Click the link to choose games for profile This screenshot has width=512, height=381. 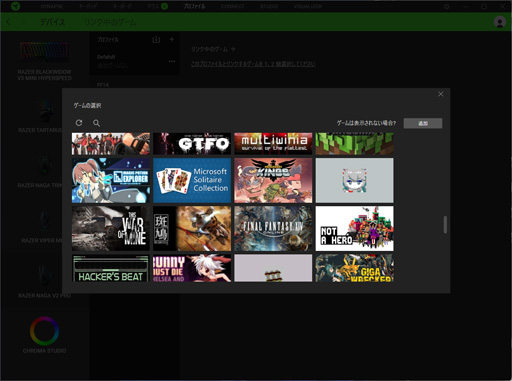tap(253, 64)
